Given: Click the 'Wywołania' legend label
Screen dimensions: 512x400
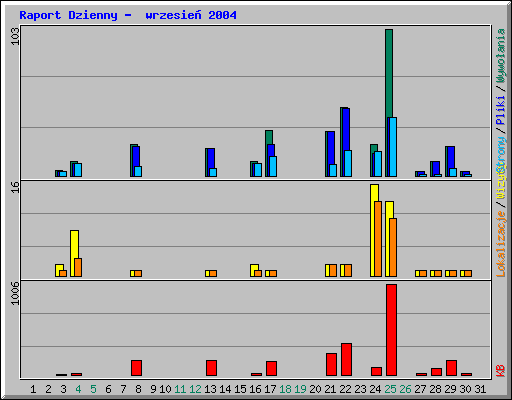Looking at the screenshot, I should [x=501, y=56].
